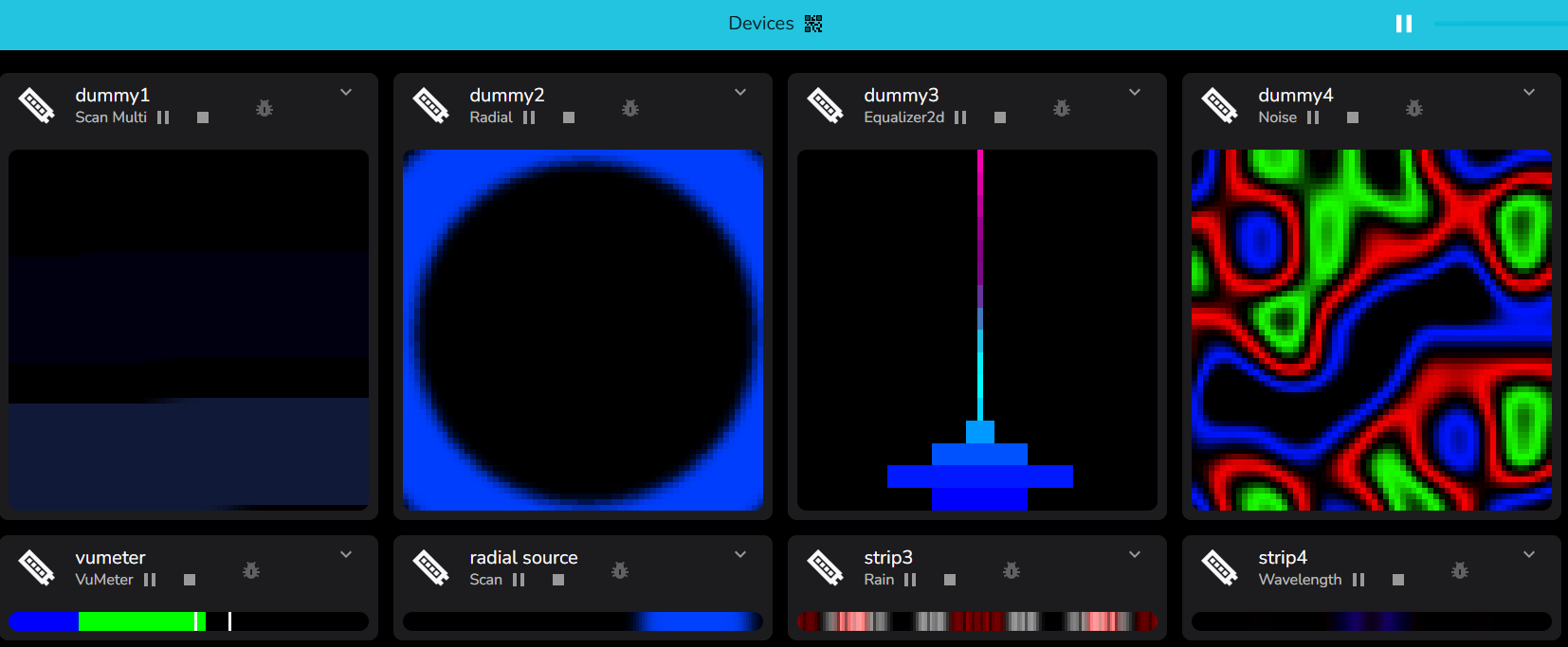Click the global pause button in the top bar
The height and width of the screenshot is (647, 1568).
point(1404,24)
